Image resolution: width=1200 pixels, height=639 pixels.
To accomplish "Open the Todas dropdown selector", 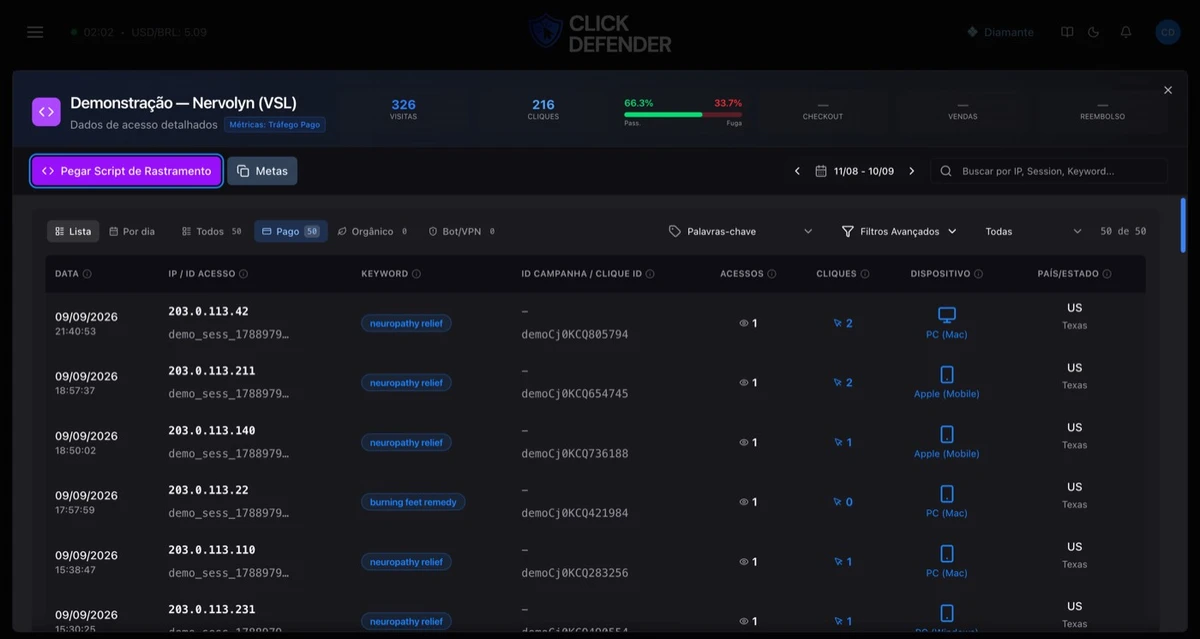I will (x=1033, y=231).
